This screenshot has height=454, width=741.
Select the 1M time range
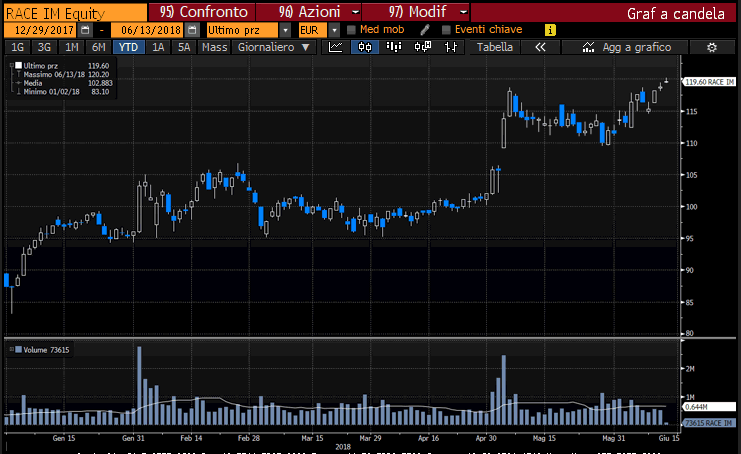(71, 47)
